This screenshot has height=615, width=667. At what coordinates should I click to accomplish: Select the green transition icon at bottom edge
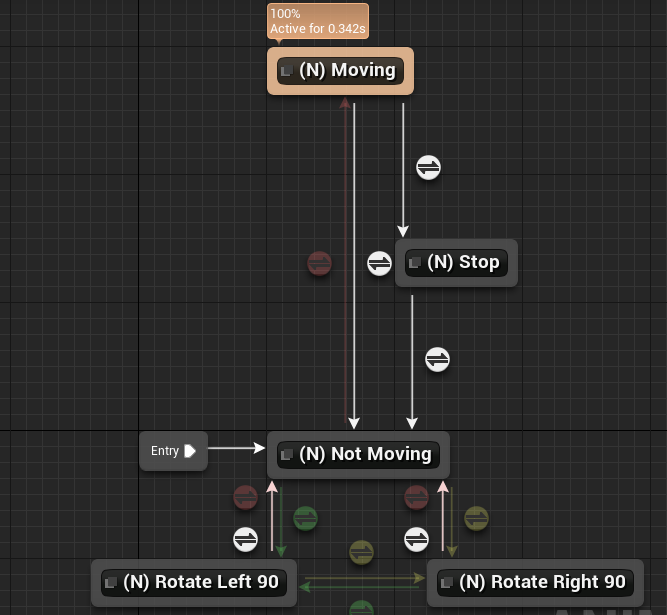coord(361,608)
